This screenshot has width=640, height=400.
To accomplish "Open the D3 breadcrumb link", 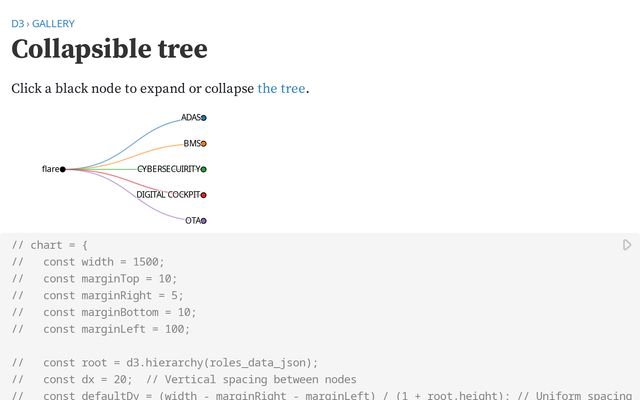I will pos(17,23).
